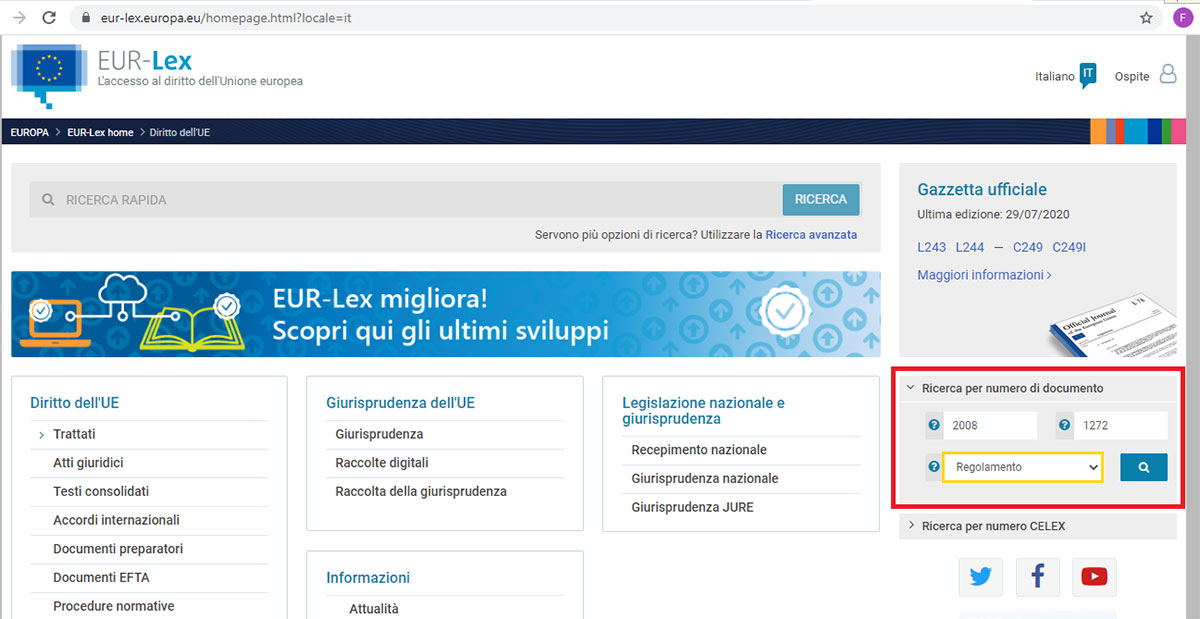Open Official Journal issue C249I
This screenshot has height=619, width=1200.
coord(1069,247)
